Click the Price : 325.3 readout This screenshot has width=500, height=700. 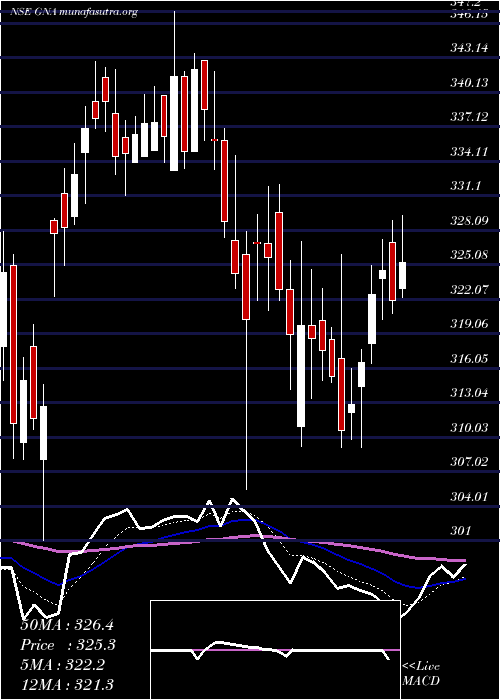click(x=68, y=645)
